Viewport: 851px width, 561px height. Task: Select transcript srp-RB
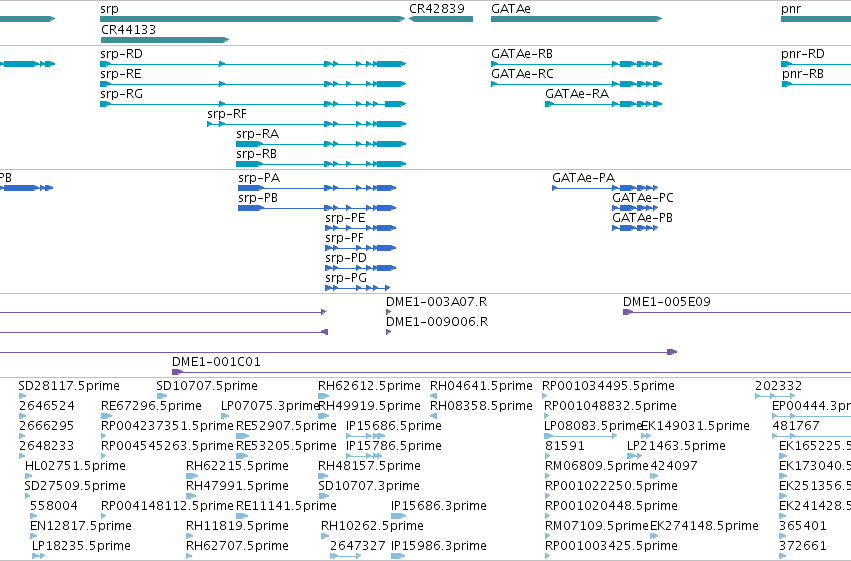point(321,164)
